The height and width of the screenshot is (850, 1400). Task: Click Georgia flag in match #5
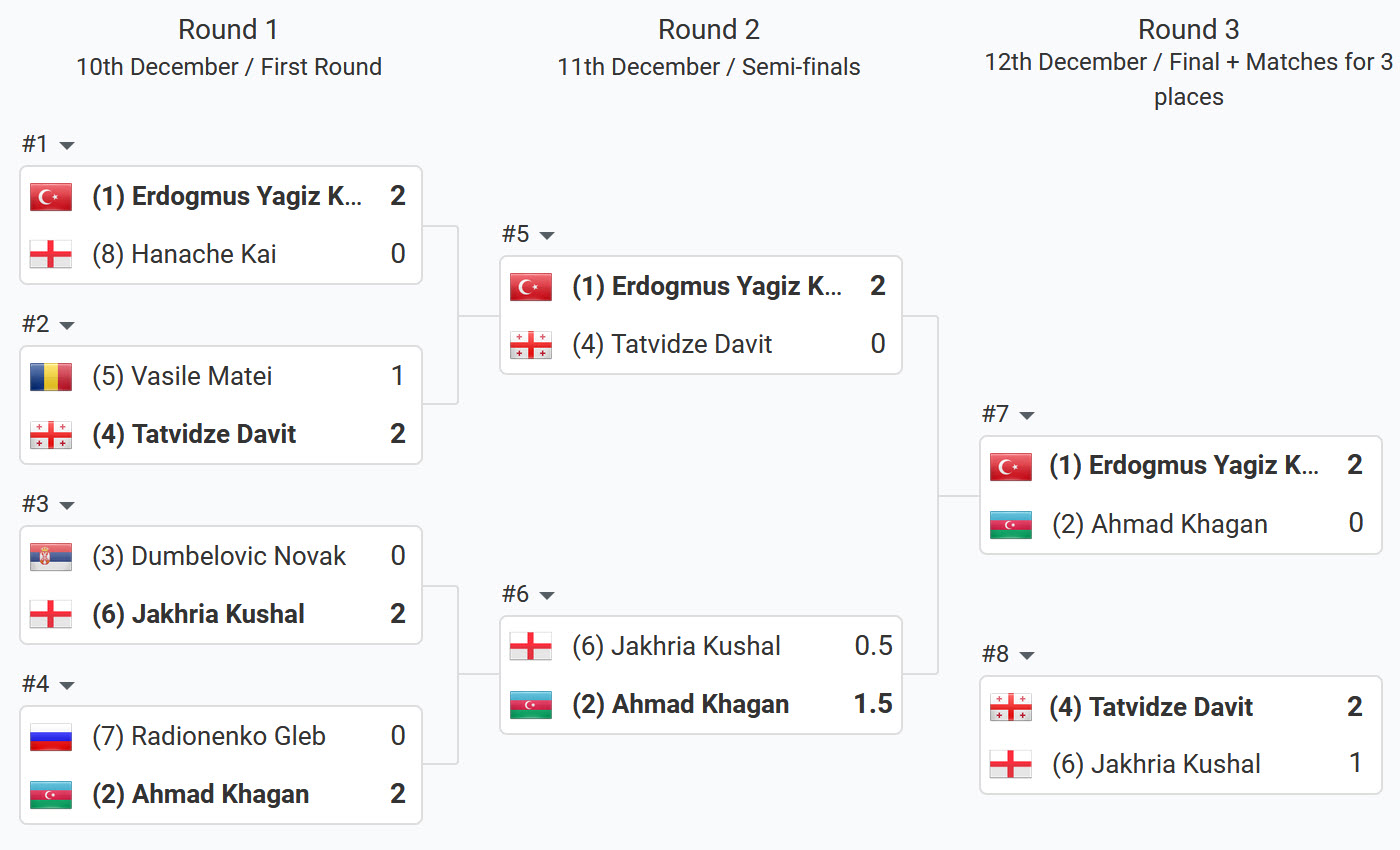[x=530, y=345]
